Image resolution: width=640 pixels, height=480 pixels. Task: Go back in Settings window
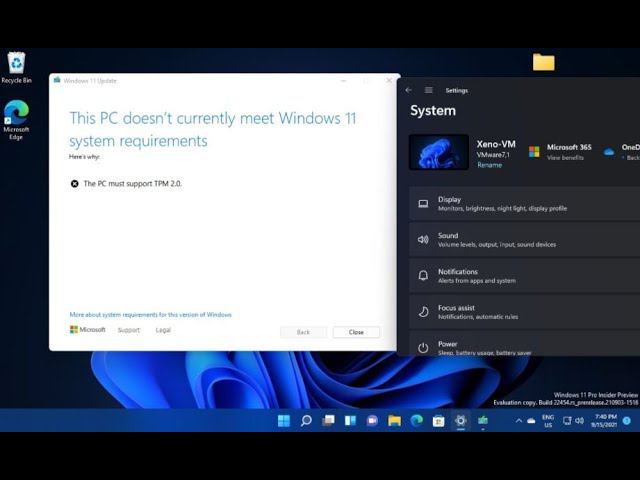pos(409,90)
